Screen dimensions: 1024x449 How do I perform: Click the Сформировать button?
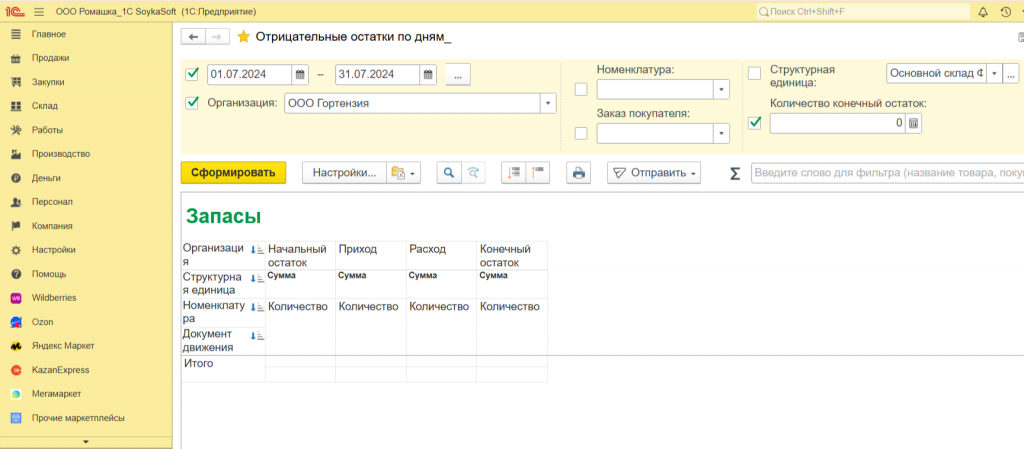pyautogui.click(x=233, y=173)
